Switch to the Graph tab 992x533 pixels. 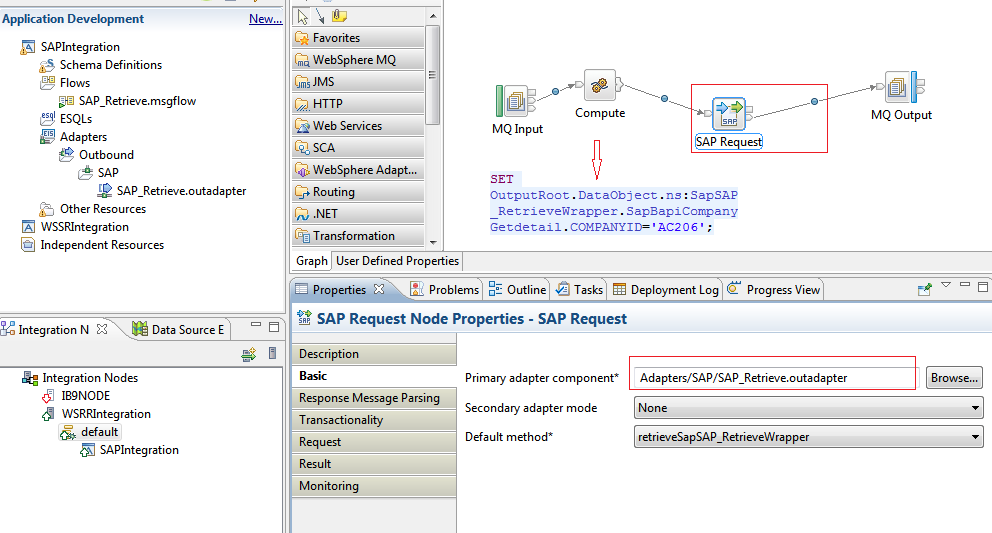(312, 261)
